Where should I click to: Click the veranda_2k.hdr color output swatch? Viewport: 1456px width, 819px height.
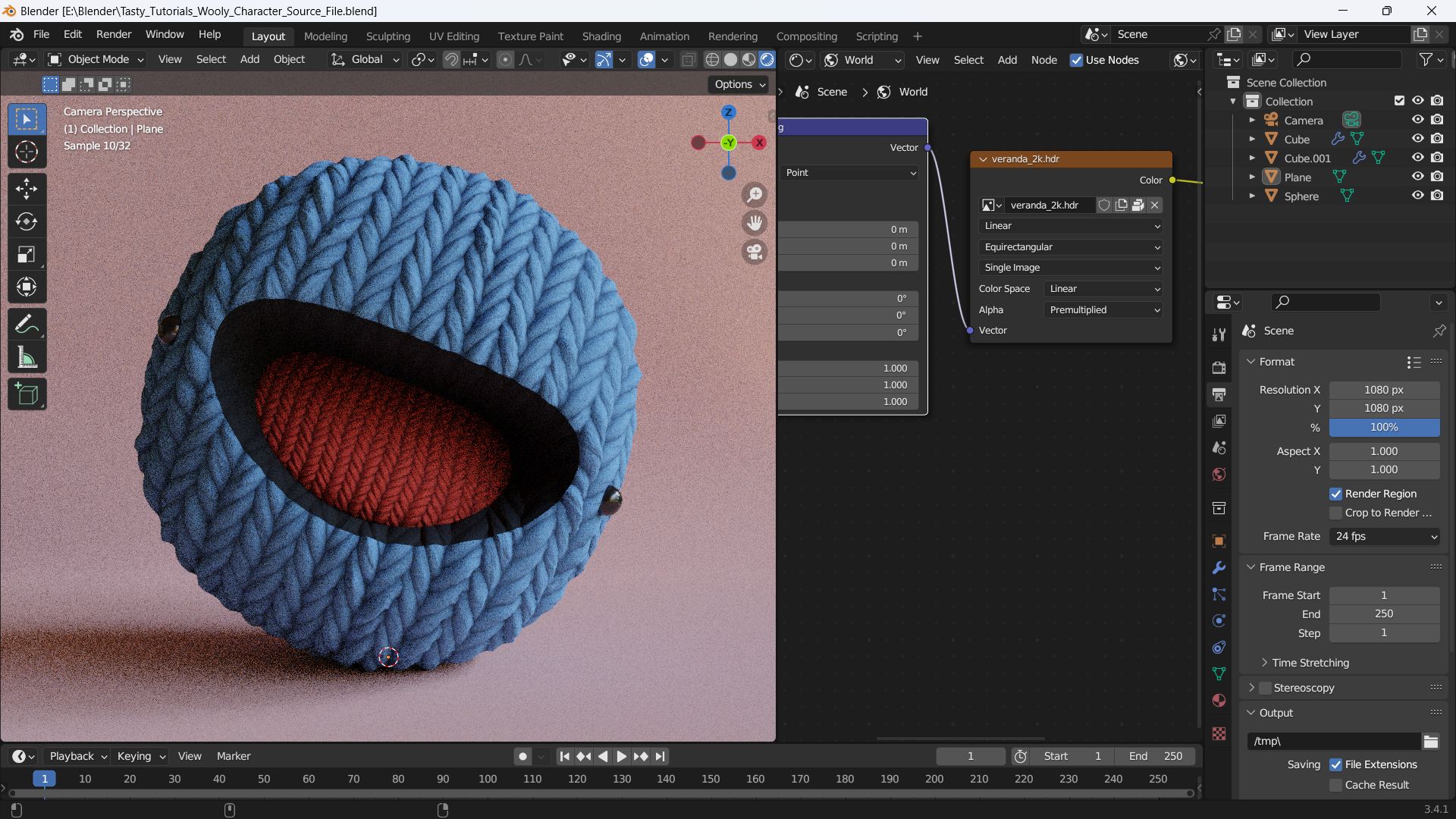pos(1170,179)
